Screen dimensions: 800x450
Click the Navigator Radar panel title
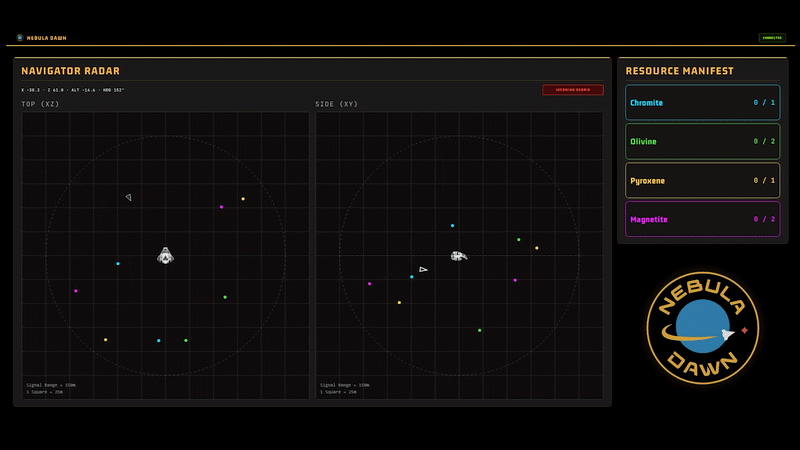[70, 71]
